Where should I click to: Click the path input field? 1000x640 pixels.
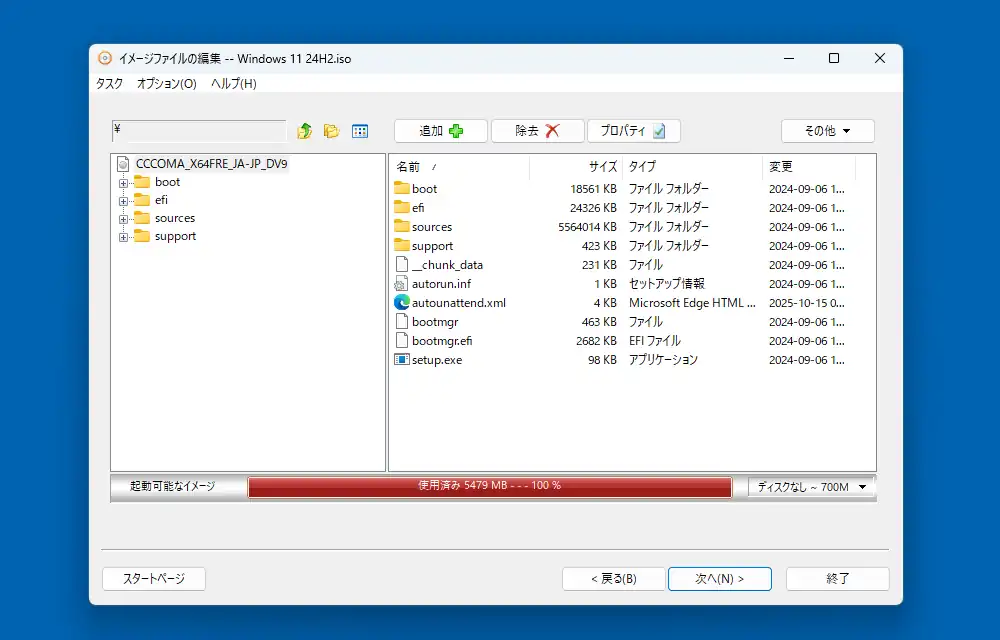coord(199,131)
